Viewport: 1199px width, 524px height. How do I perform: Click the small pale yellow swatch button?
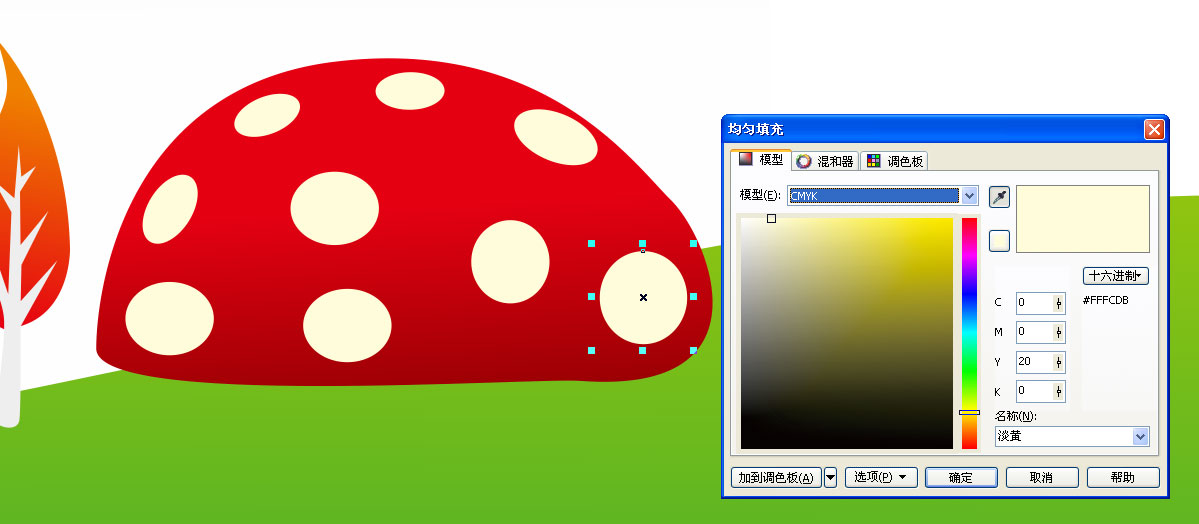[999, 241]
